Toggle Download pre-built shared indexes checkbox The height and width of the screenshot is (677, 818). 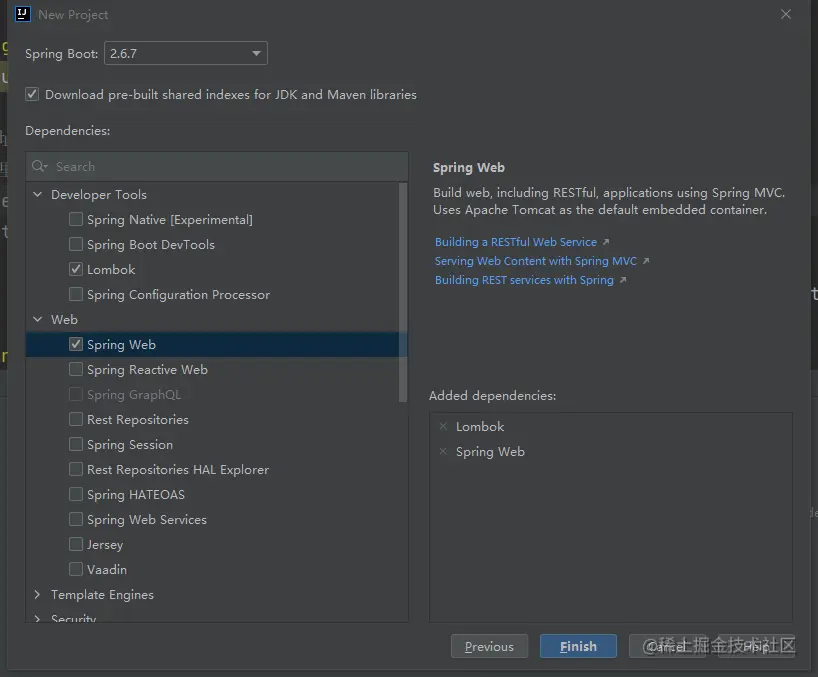tap(32, 94)
